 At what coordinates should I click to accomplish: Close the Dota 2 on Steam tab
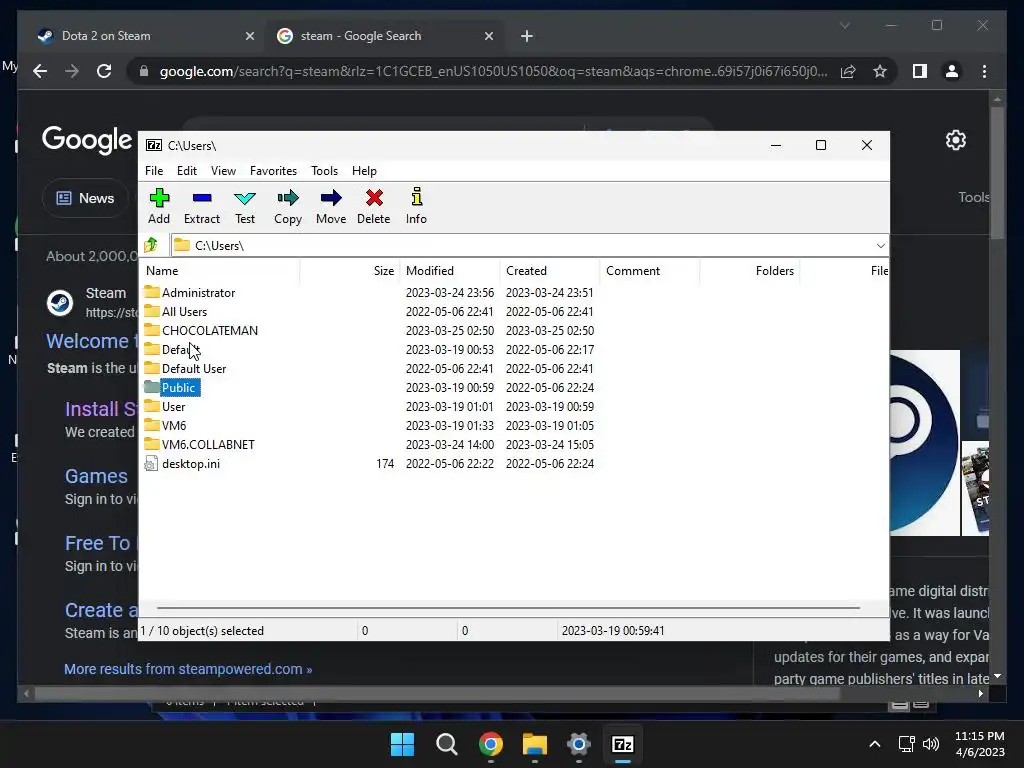tap(249, 36)
